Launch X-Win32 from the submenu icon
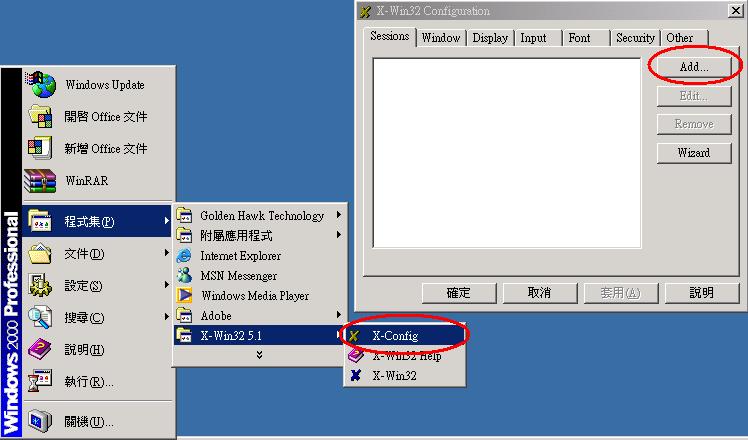This screenshot has height=440, width=748. point(354,376)
